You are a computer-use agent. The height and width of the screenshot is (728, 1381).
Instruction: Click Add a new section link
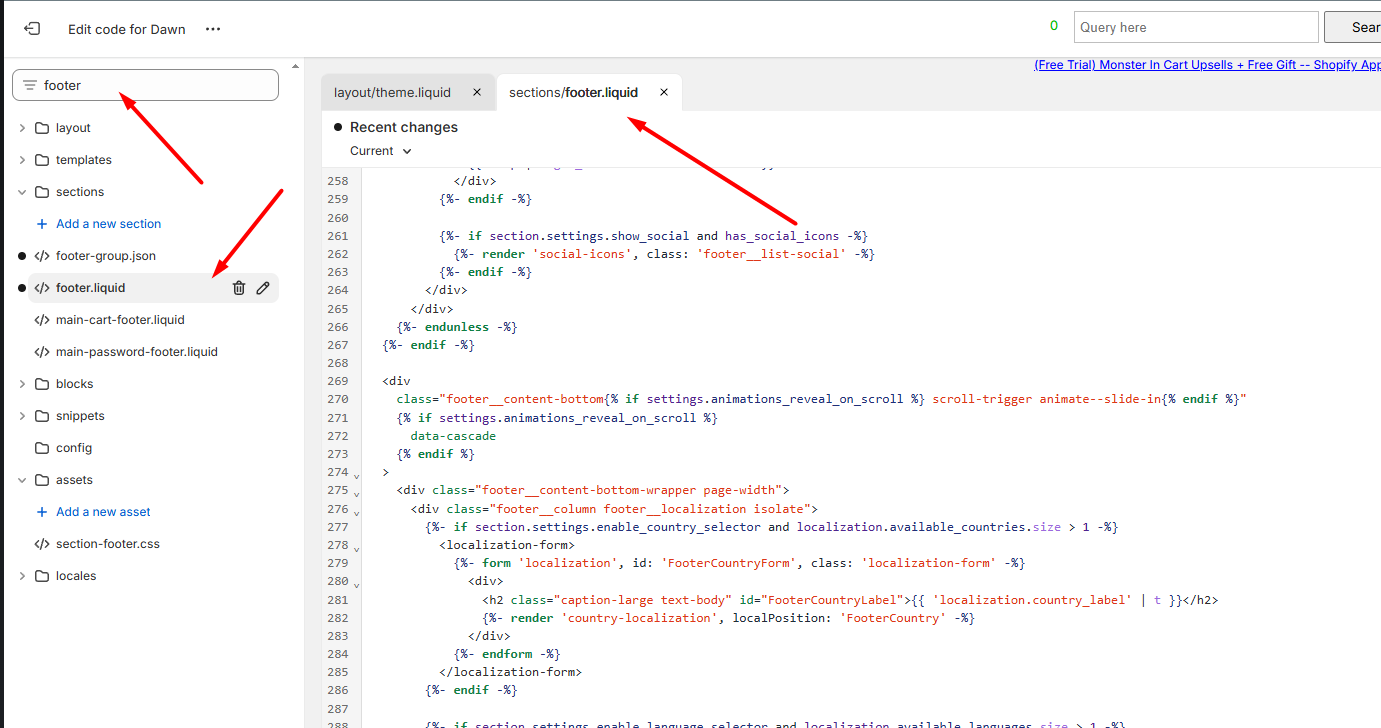tap(108, 224)
